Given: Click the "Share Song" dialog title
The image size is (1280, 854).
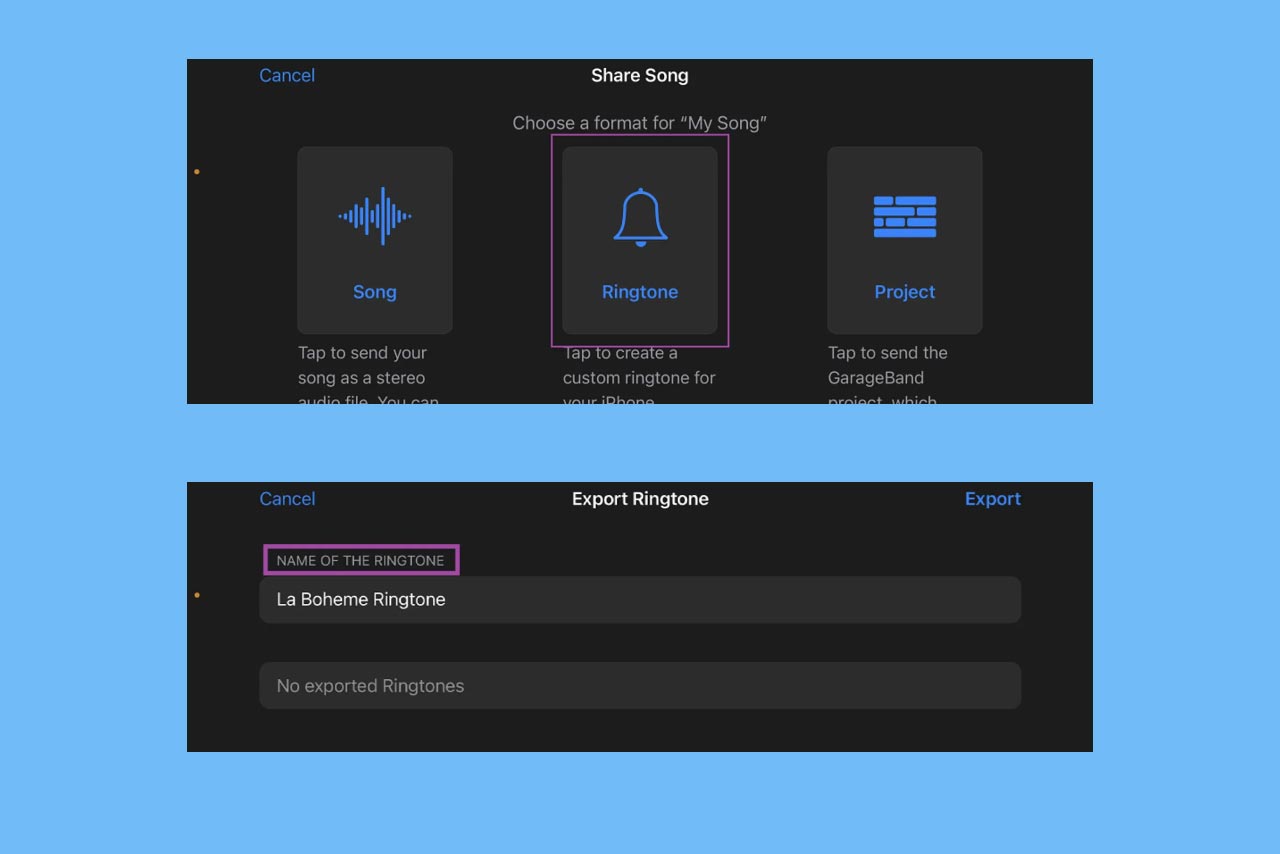Looking at the screenshot, I should [x=640, y=76].
